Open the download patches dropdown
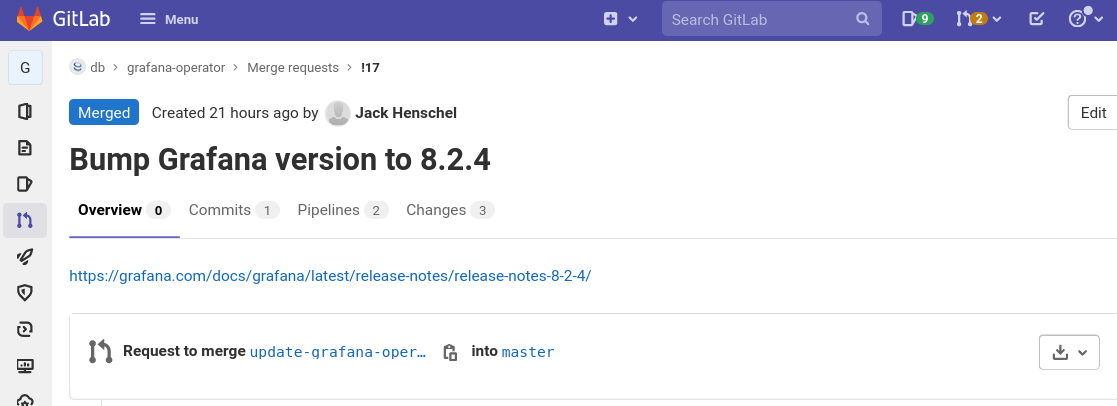 (1069, 352)
